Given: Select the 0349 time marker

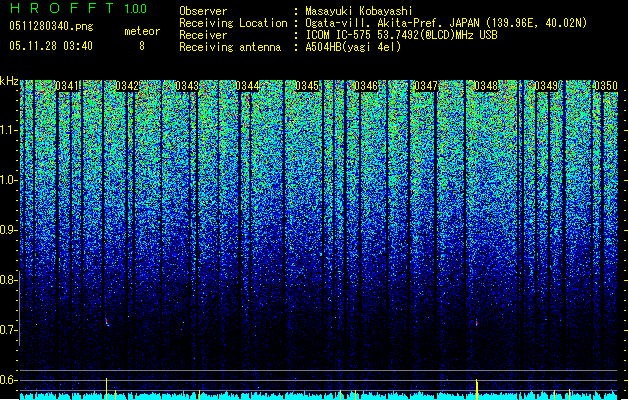Looking at the screenshot, I should [x=546, y=86].
